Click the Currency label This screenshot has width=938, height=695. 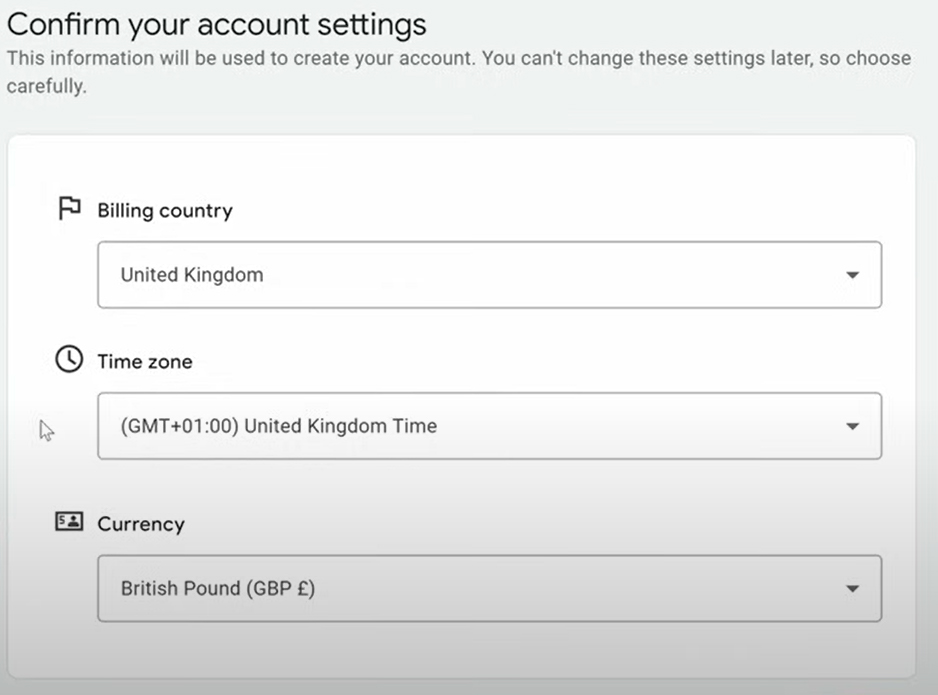(x=141, y=525)
